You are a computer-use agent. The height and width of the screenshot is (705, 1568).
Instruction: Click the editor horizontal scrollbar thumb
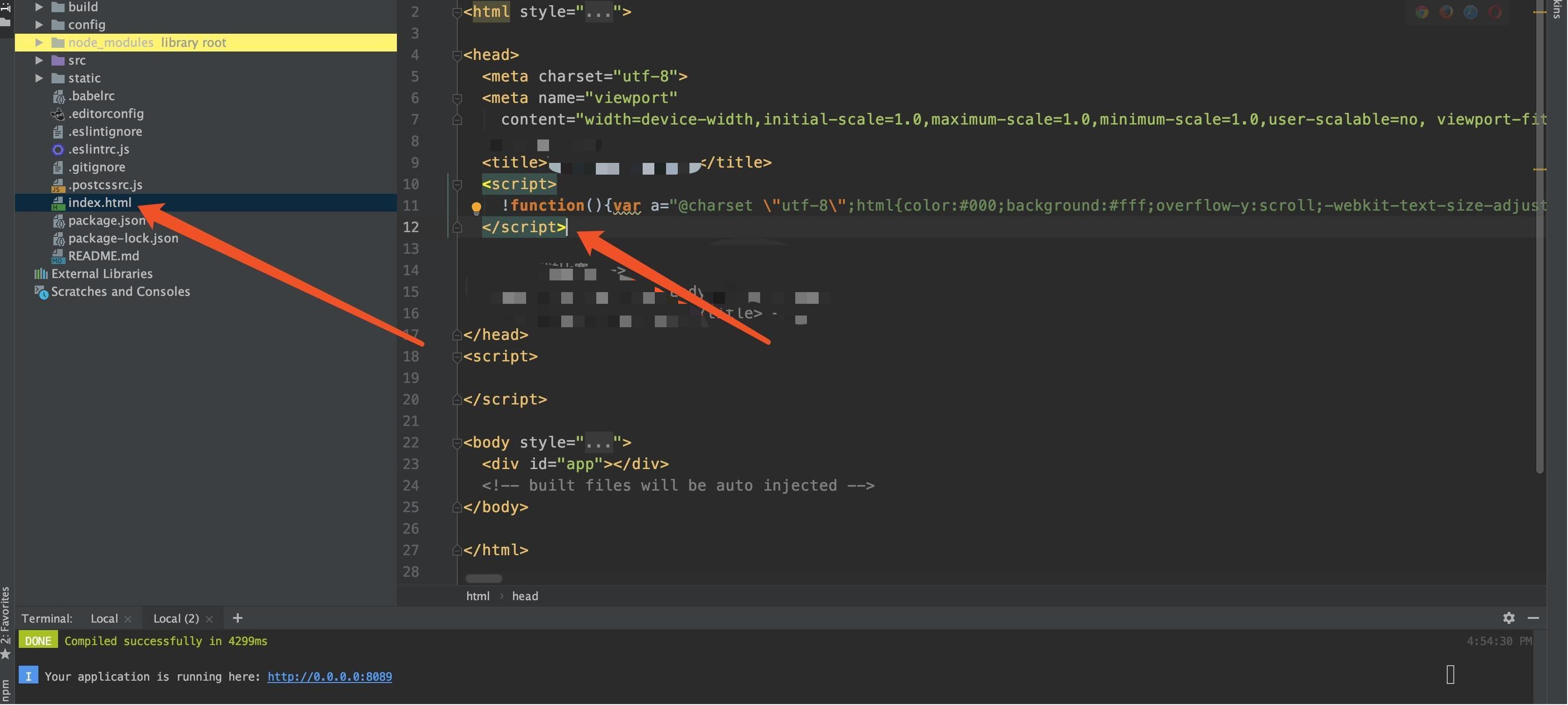484,578
